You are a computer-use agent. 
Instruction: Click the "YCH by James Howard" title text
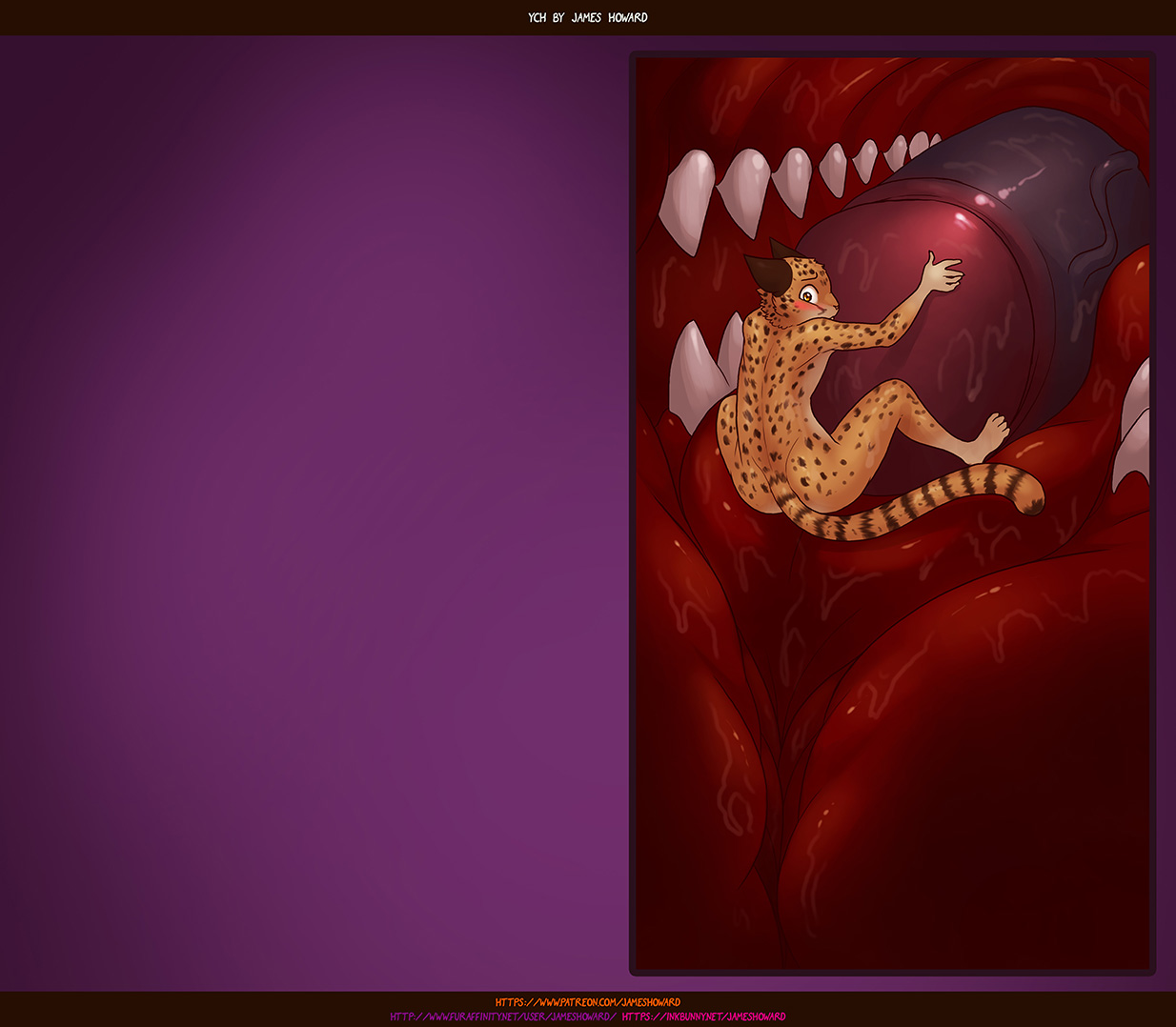587,17
